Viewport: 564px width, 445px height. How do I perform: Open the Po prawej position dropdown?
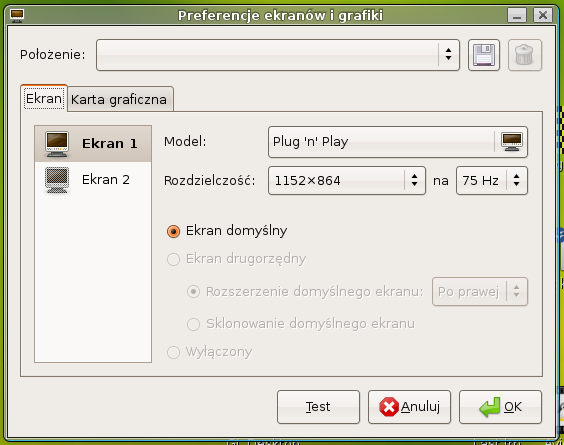tap(480, 292)
